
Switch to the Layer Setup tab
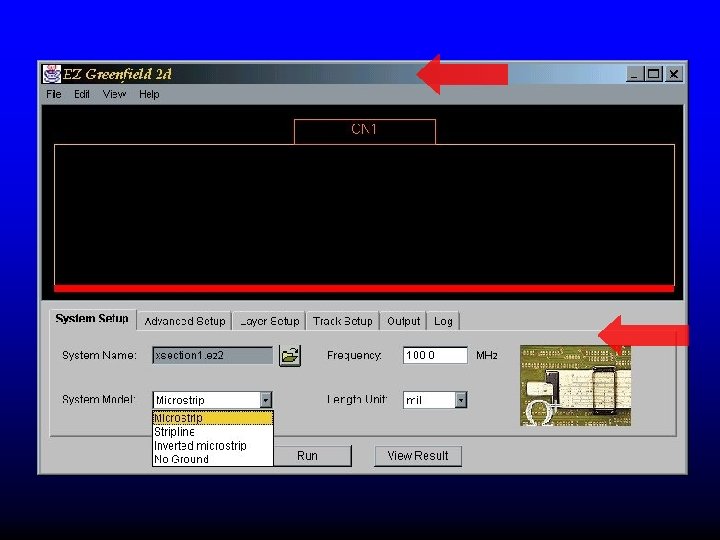[269, 321]
